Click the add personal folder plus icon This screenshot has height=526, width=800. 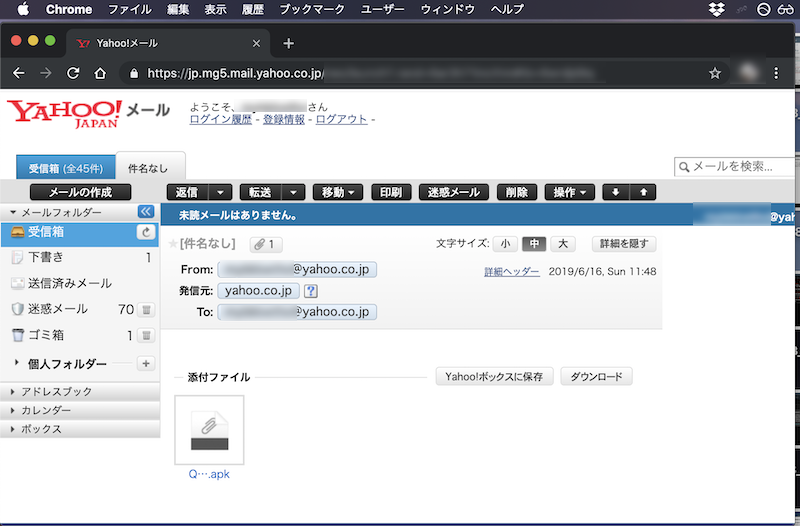145,364
